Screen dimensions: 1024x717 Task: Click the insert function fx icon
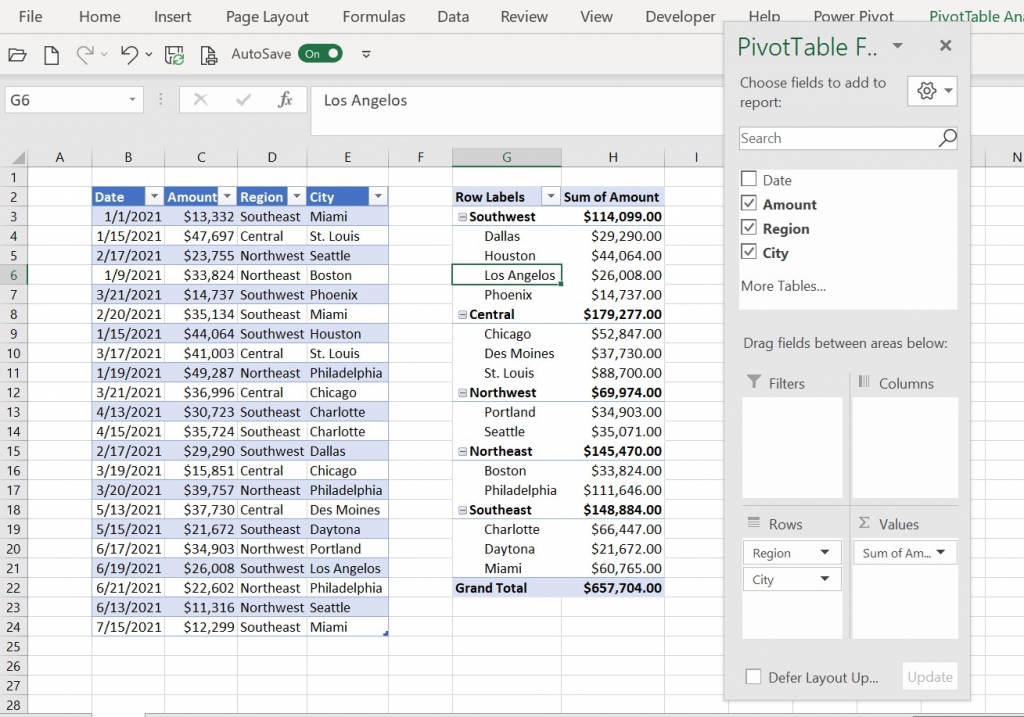(x=285, y=100)
